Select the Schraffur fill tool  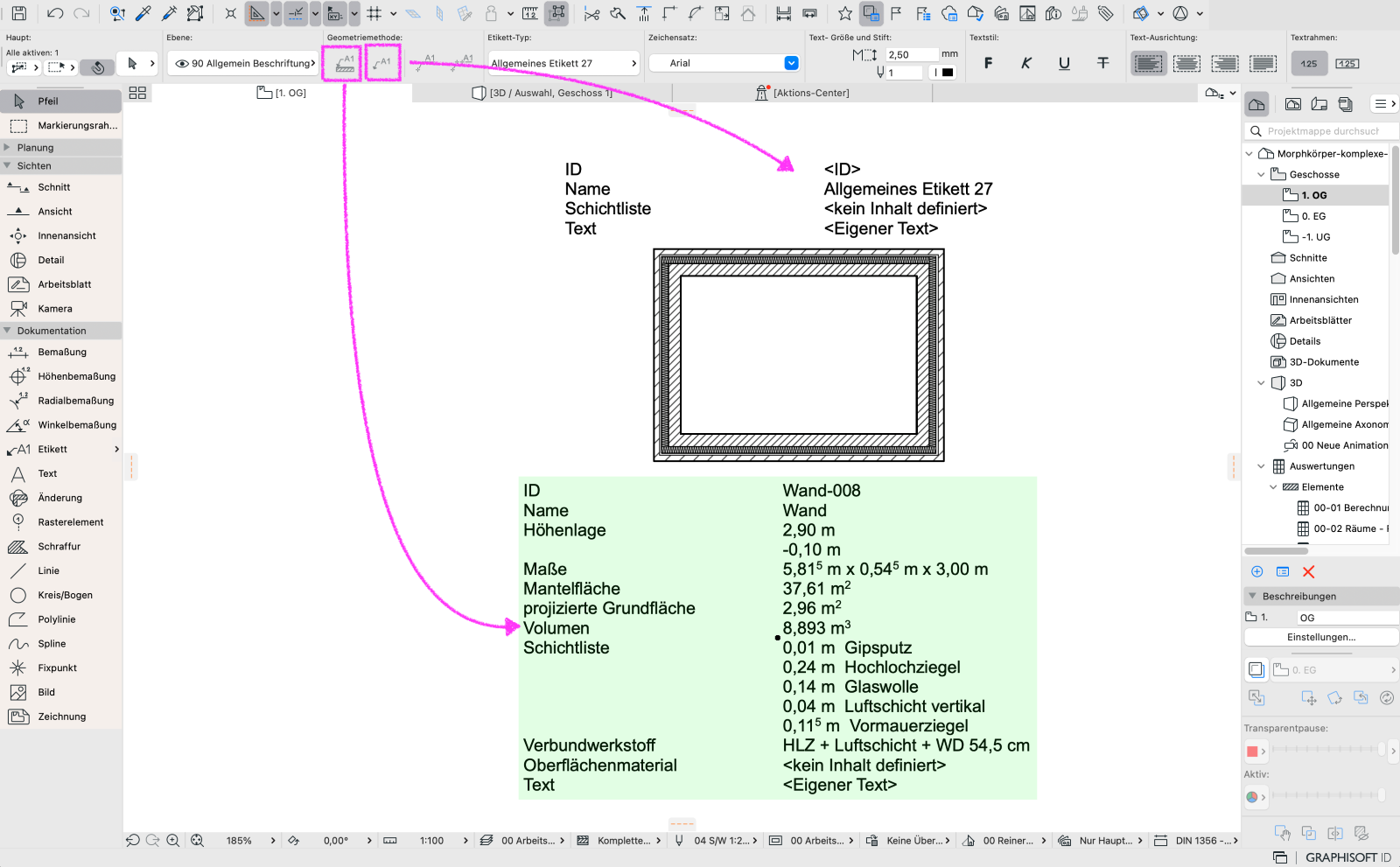(x=61, y=546)
